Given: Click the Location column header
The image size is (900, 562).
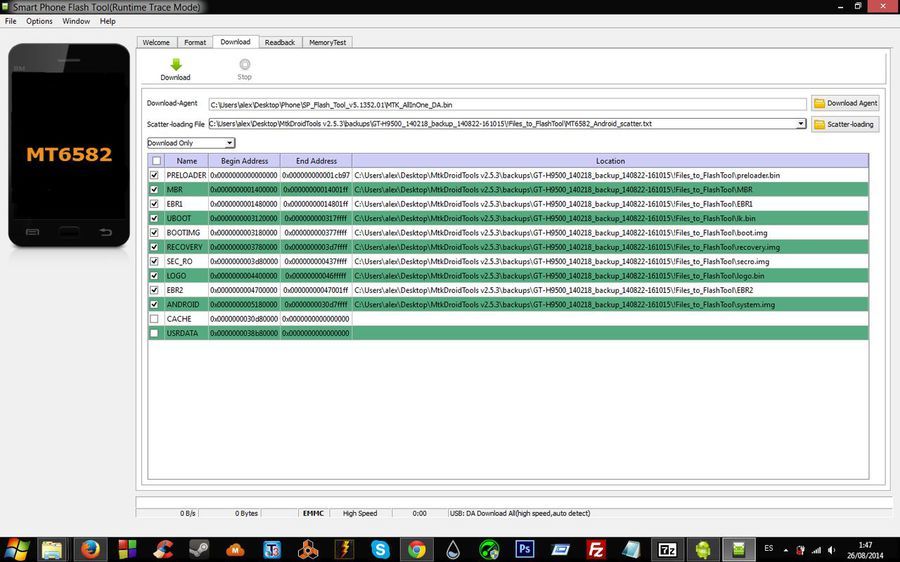Looking at the screenshot, I should click(x=610, y=161).
